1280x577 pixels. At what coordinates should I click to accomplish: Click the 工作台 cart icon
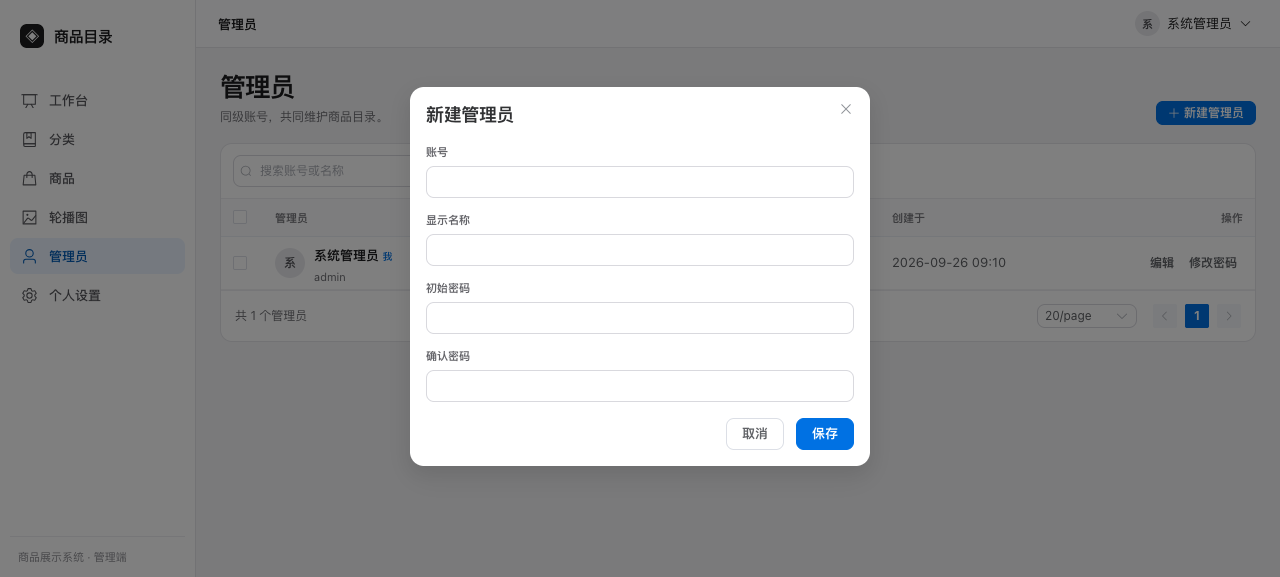tap(30, 101)
